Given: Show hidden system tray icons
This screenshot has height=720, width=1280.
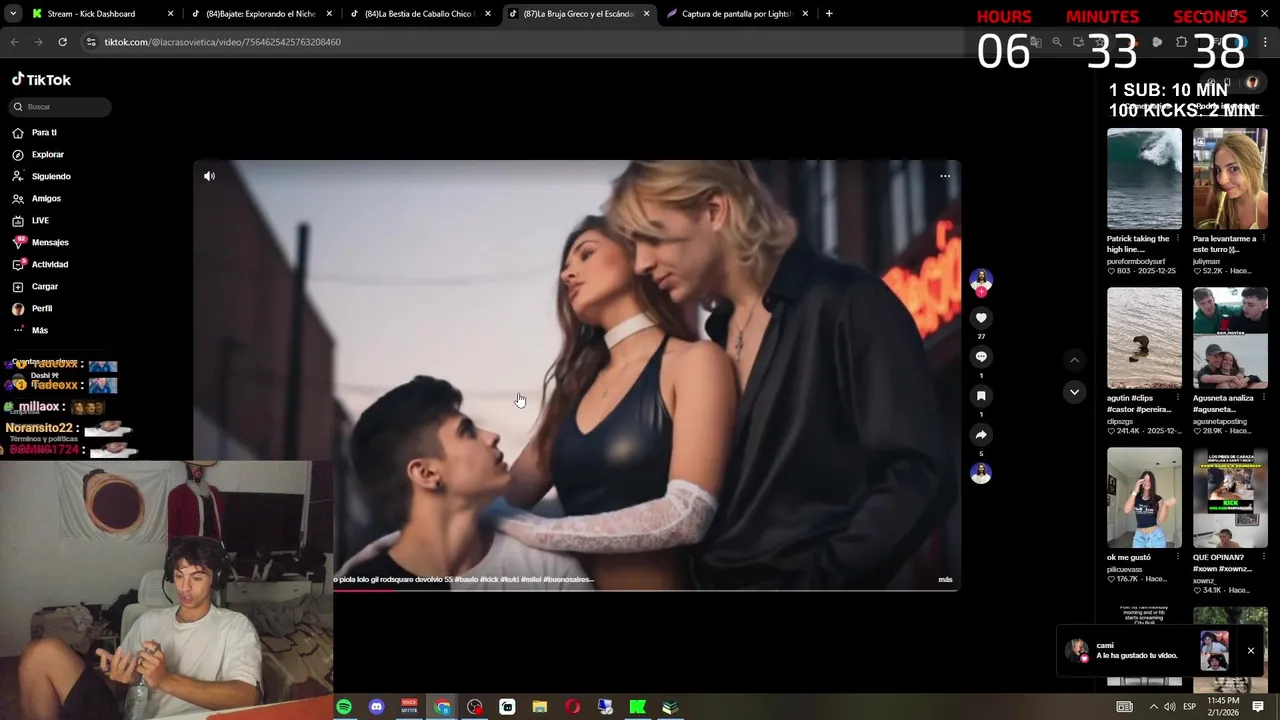Looking at the screenshot, I should click(1153, 707).
